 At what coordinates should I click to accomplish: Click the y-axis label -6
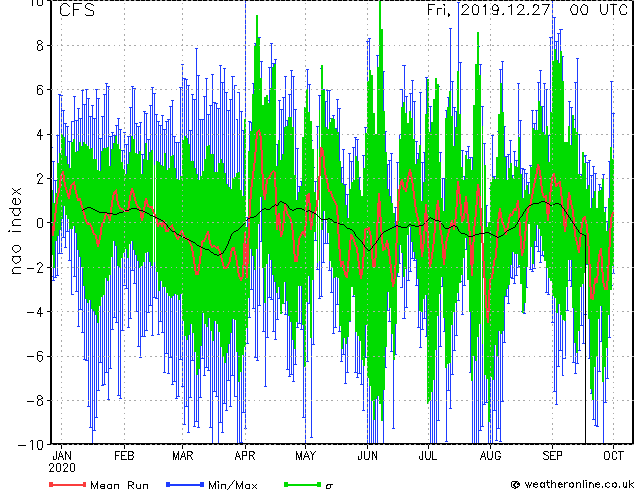click(x=35, y=356)
